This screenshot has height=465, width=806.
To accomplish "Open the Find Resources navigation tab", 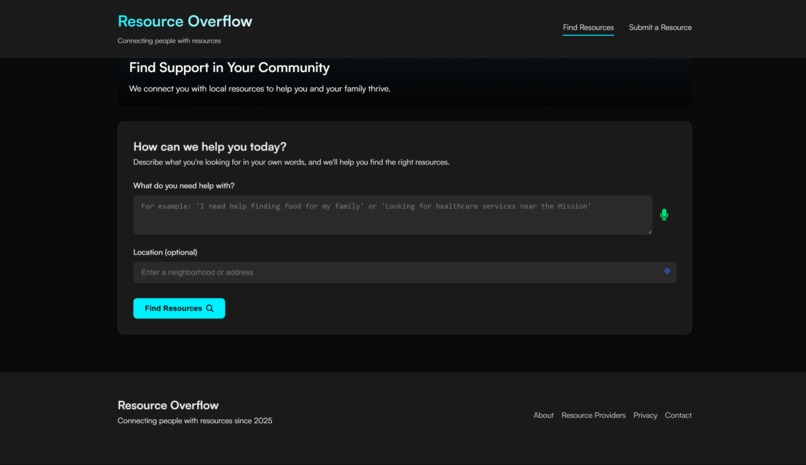I will click(x=588, y=27).
